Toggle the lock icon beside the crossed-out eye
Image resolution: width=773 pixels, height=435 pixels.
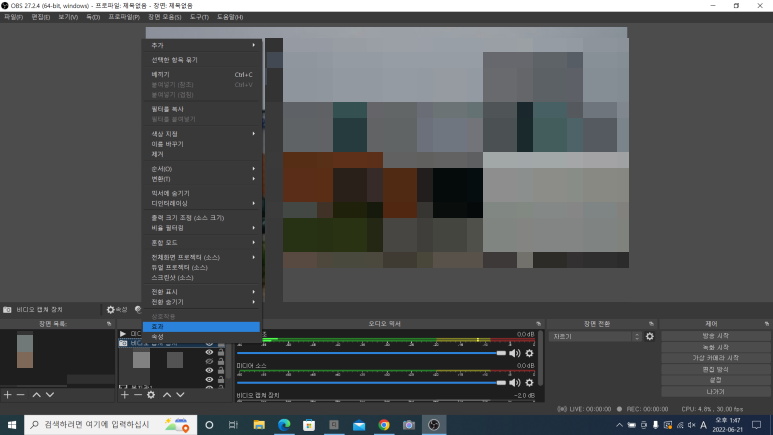(221, 362)
